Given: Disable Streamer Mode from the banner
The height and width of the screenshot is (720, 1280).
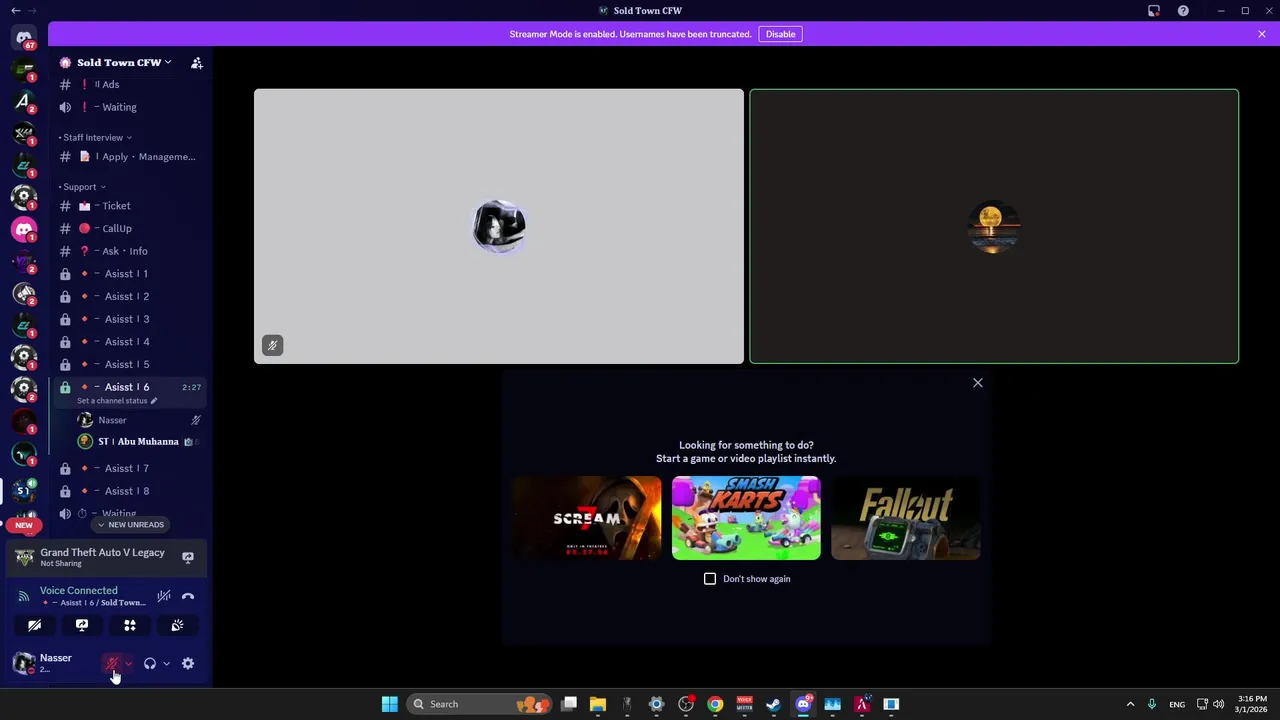Looking at the screenshot, I should 780,34.
